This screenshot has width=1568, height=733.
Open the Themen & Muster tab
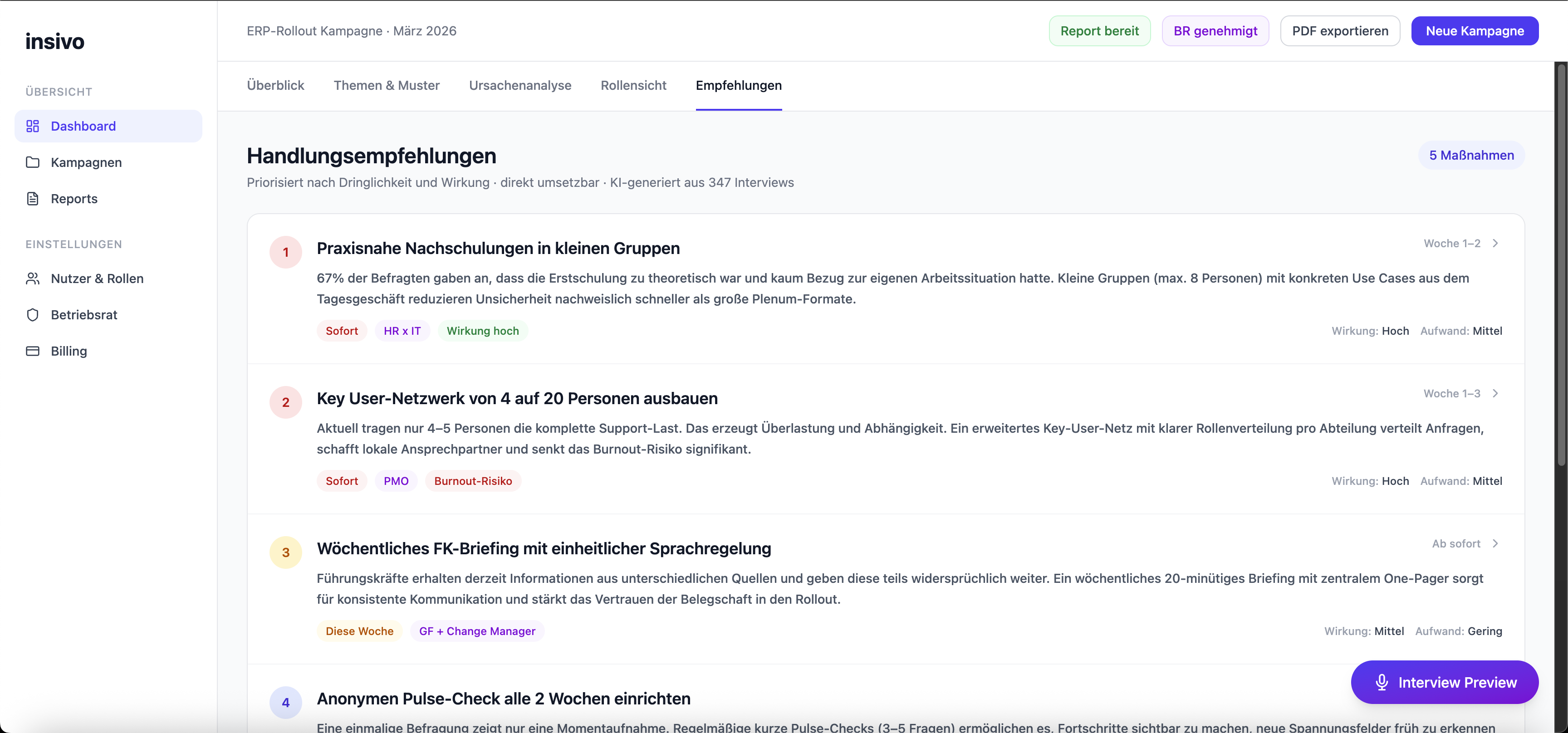coord(387,86)
